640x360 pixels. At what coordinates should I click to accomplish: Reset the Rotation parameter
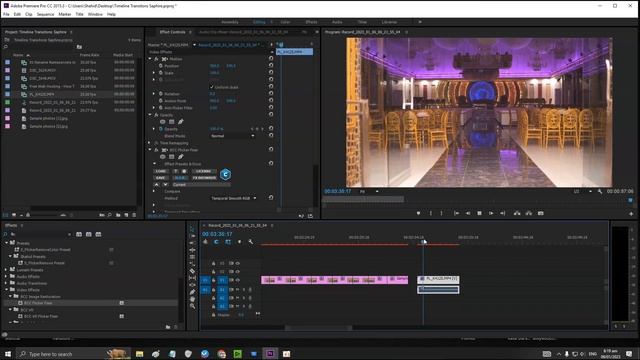pos(271,93)
